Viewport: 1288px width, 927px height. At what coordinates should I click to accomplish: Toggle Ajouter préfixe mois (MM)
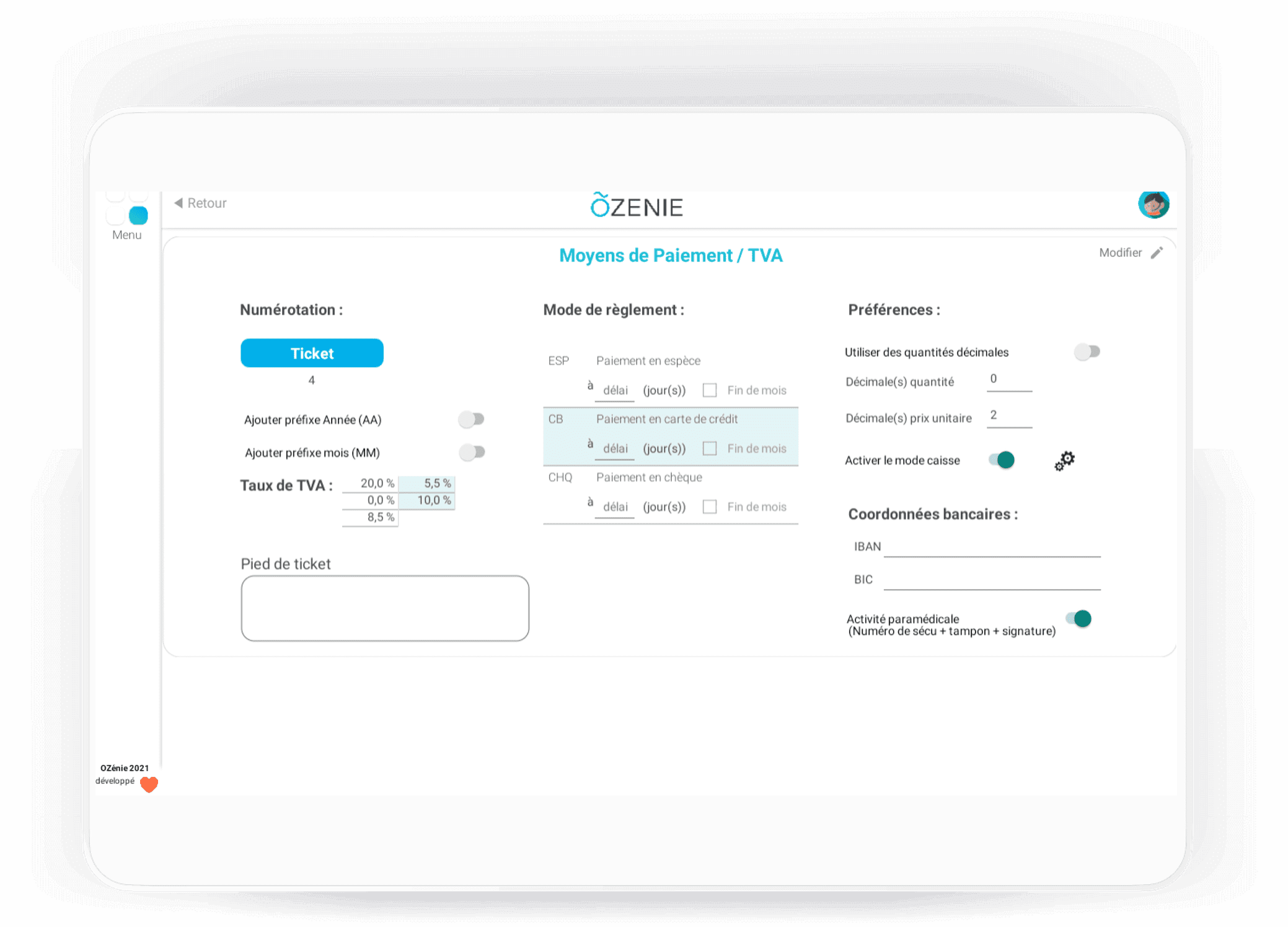(472, 452)
